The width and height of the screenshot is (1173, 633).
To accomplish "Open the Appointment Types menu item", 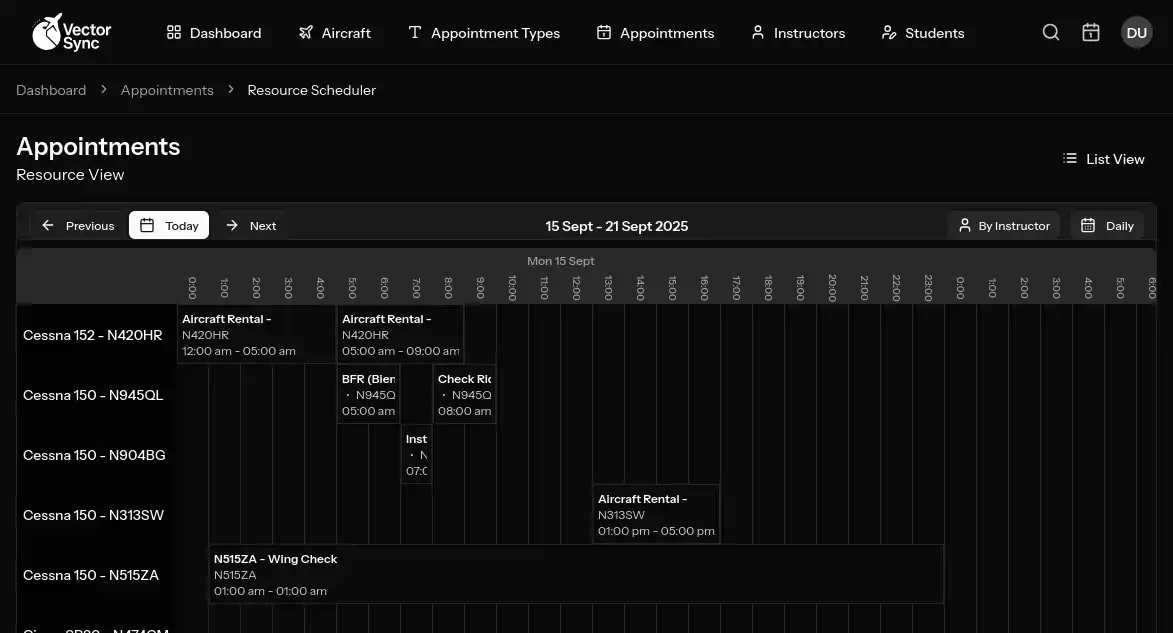I will (484, 33).
